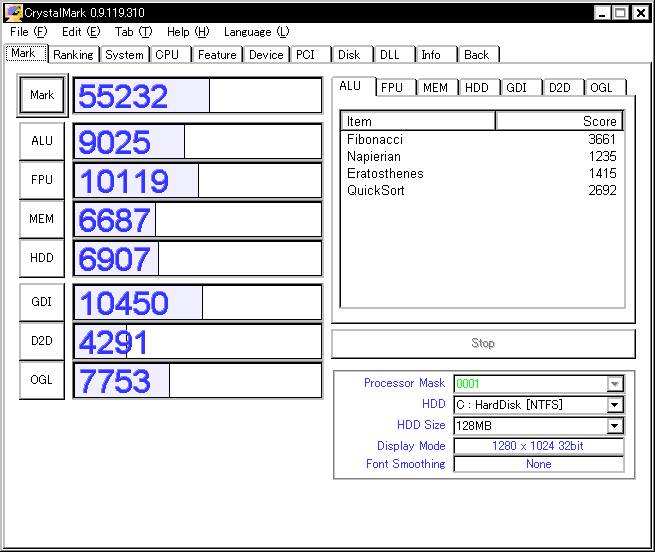Viewport: 655px width, 552px height.
Task: Switch to the Ranking tab
Action: click(74, 54)
